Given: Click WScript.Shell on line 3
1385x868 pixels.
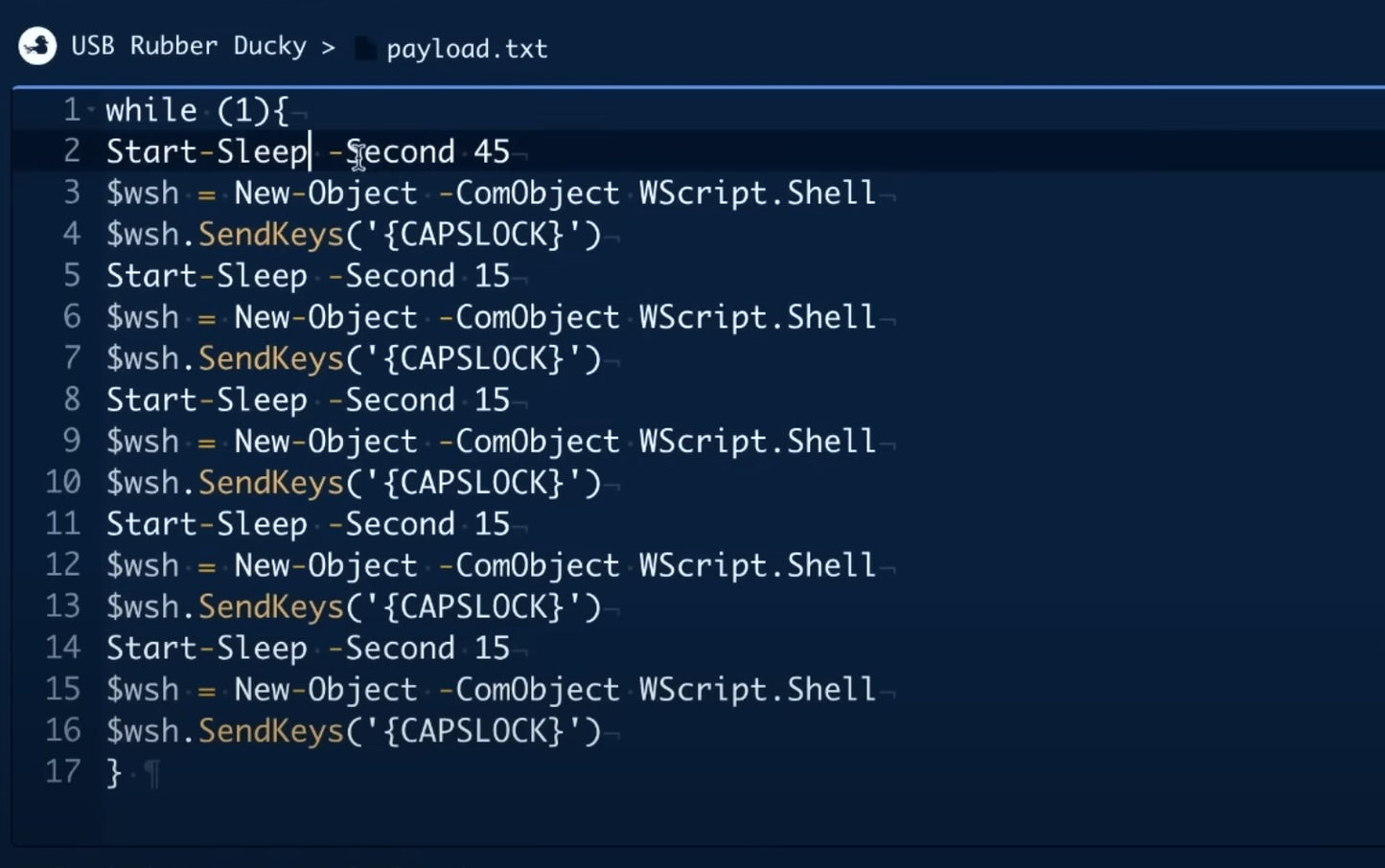Looking at the screenshot, I should (757, 193).
